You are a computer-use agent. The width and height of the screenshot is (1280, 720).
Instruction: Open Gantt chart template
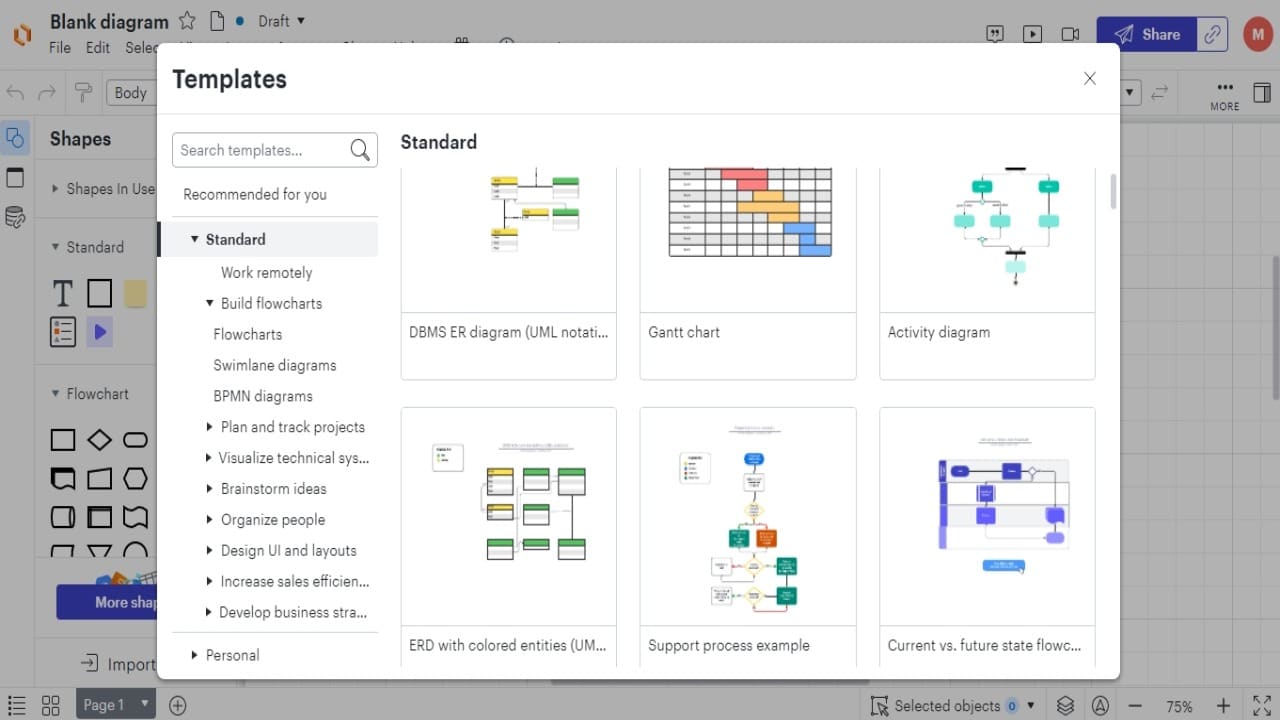[x=748, y=274]
